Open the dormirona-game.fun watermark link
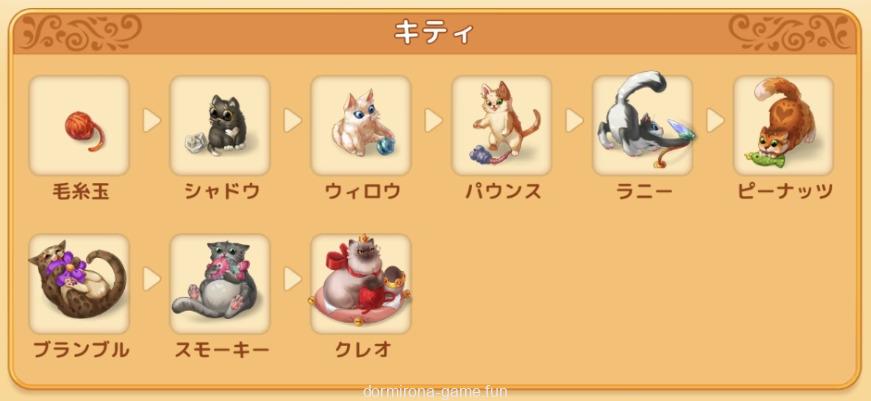 [435, 392]
